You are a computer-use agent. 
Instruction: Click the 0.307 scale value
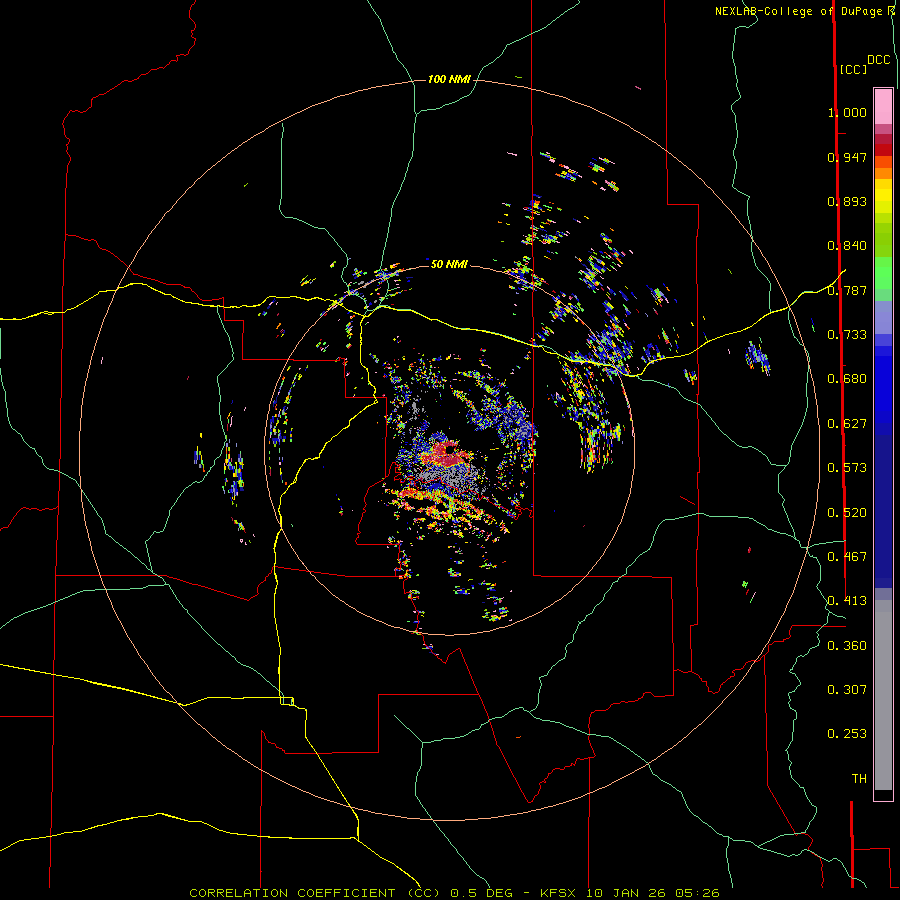[x=847, y=690]
